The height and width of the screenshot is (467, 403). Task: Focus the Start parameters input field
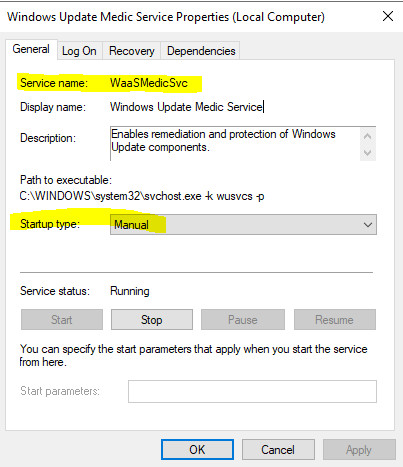[252, 391]
